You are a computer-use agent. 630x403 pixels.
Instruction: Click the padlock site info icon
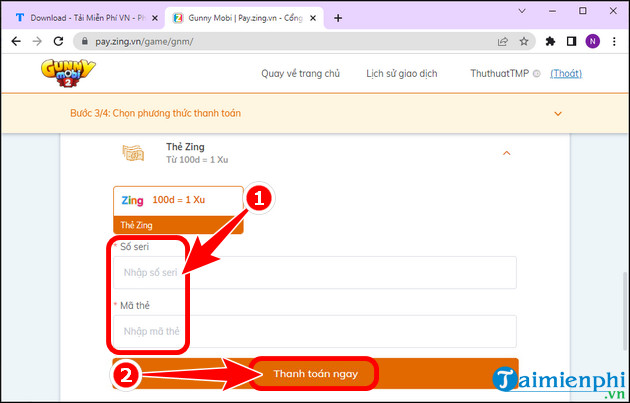point(84,41)
